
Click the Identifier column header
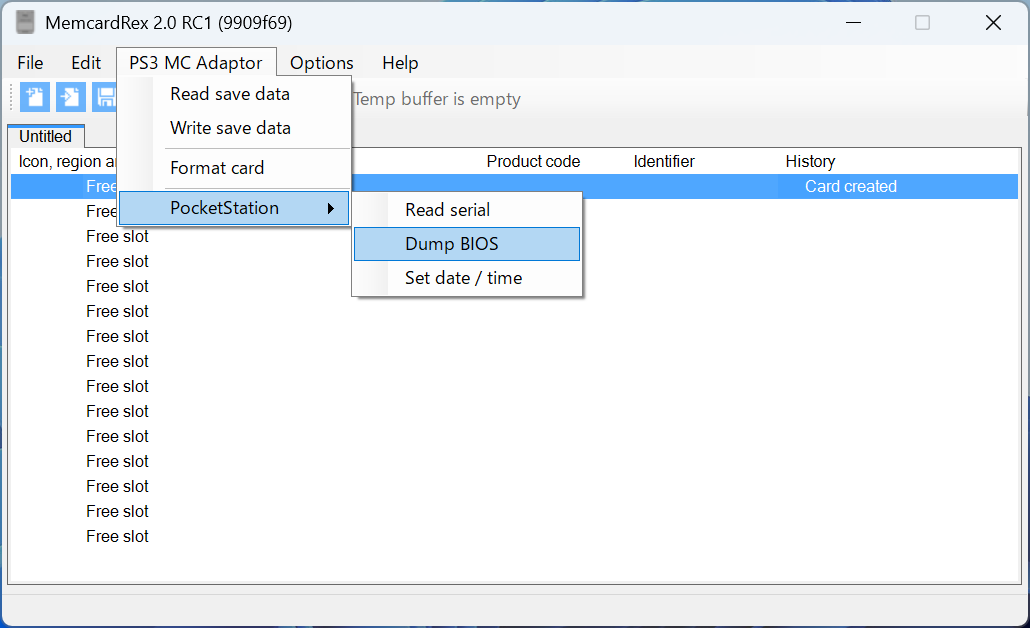click(664, 162)
